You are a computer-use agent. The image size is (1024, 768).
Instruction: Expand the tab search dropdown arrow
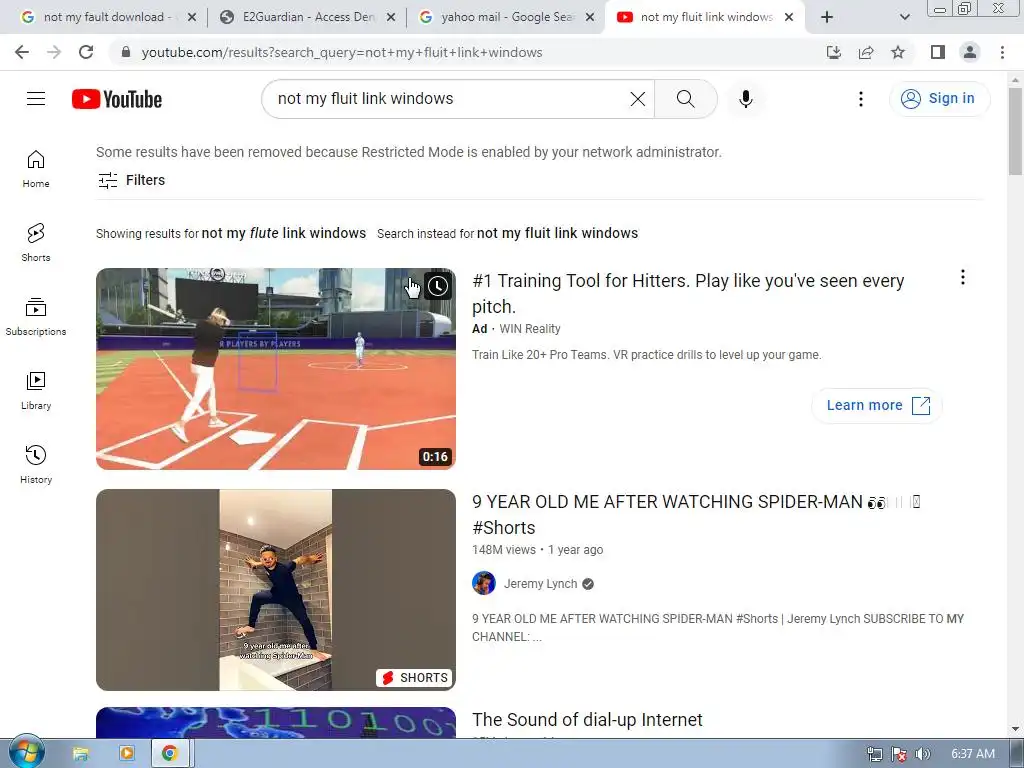coord(904,17)
